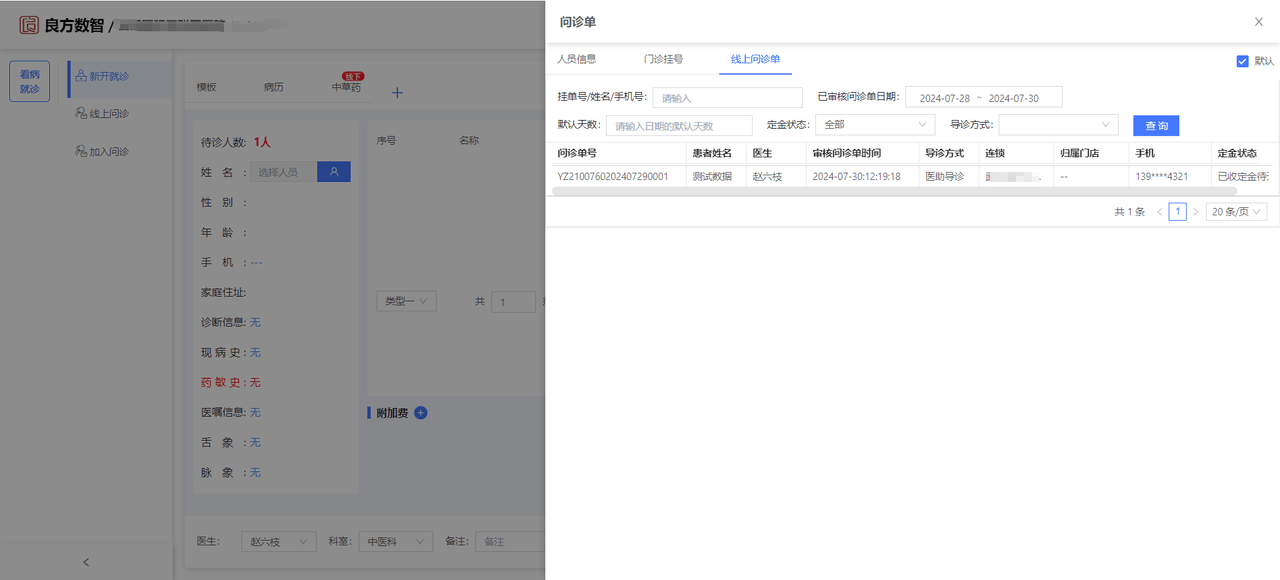Click the 舌象 value 无

255,442
